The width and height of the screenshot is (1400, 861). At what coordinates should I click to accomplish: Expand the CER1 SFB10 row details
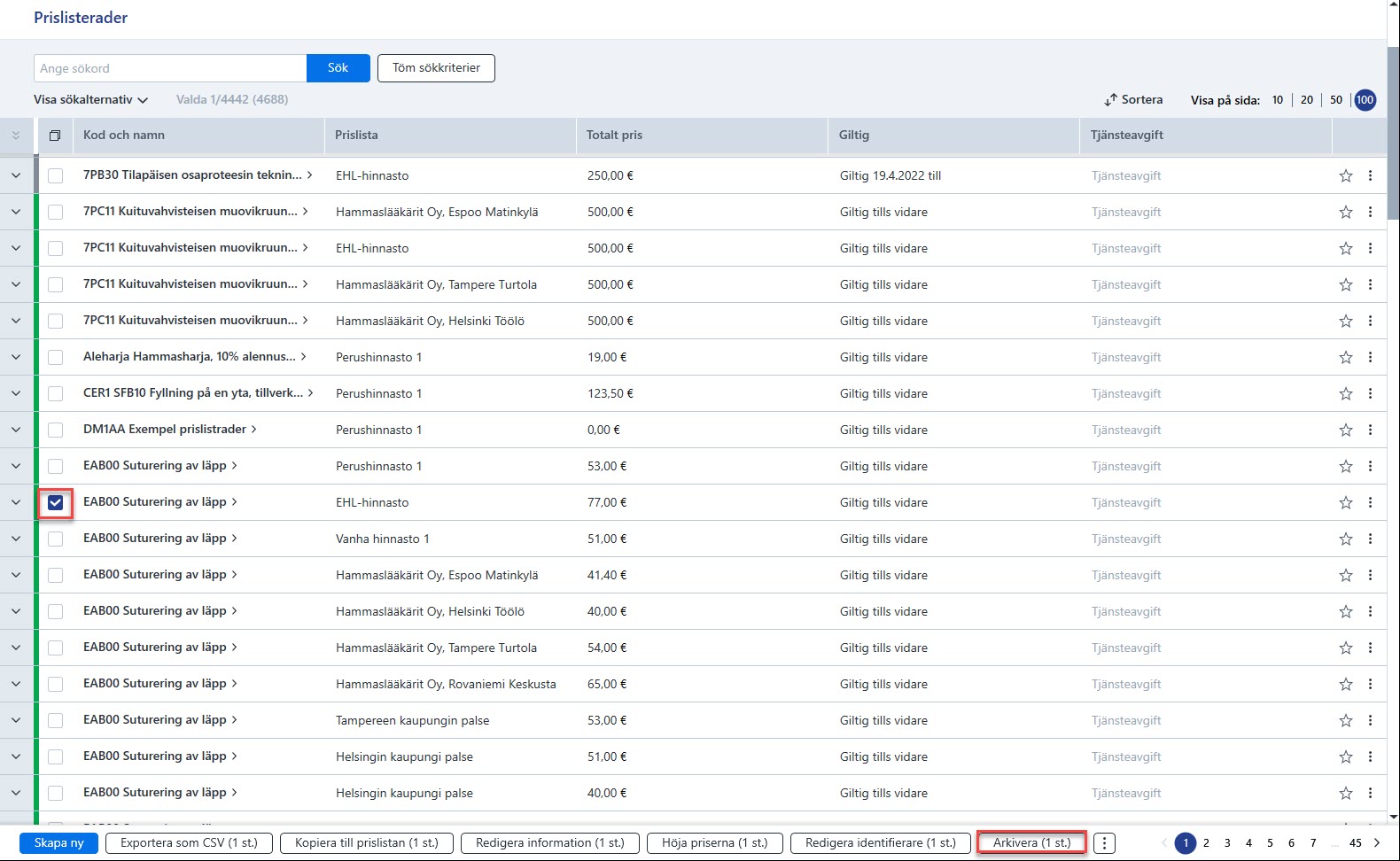coord(16,393)
